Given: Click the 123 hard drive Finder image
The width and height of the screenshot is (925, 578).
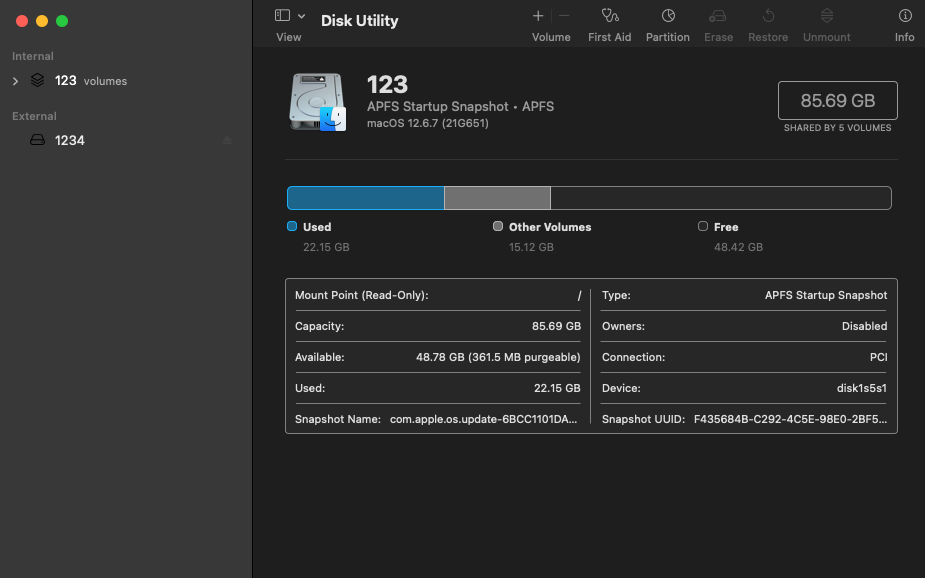Looking at the screenshot, I should (317, 102).
